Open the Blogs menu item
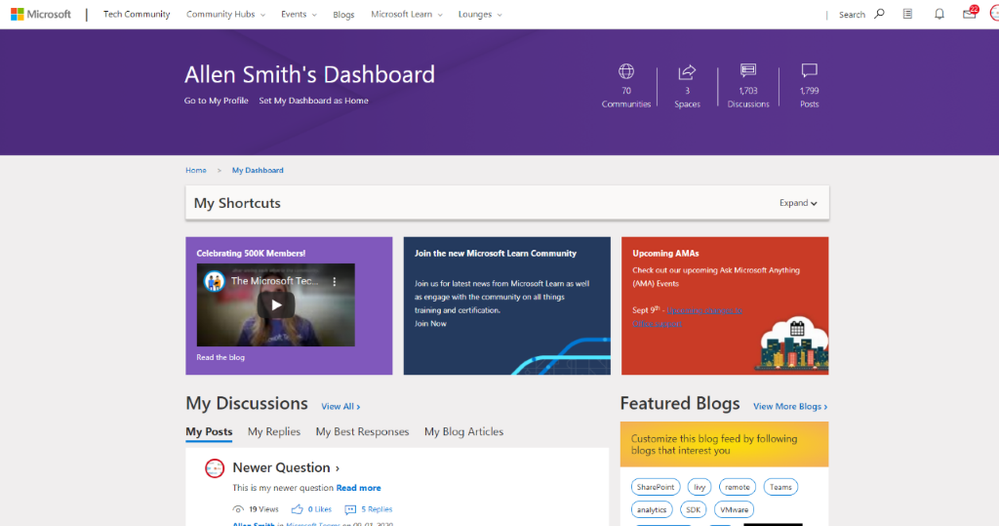This screenshot has height=526, width=999. click(343, 14)
